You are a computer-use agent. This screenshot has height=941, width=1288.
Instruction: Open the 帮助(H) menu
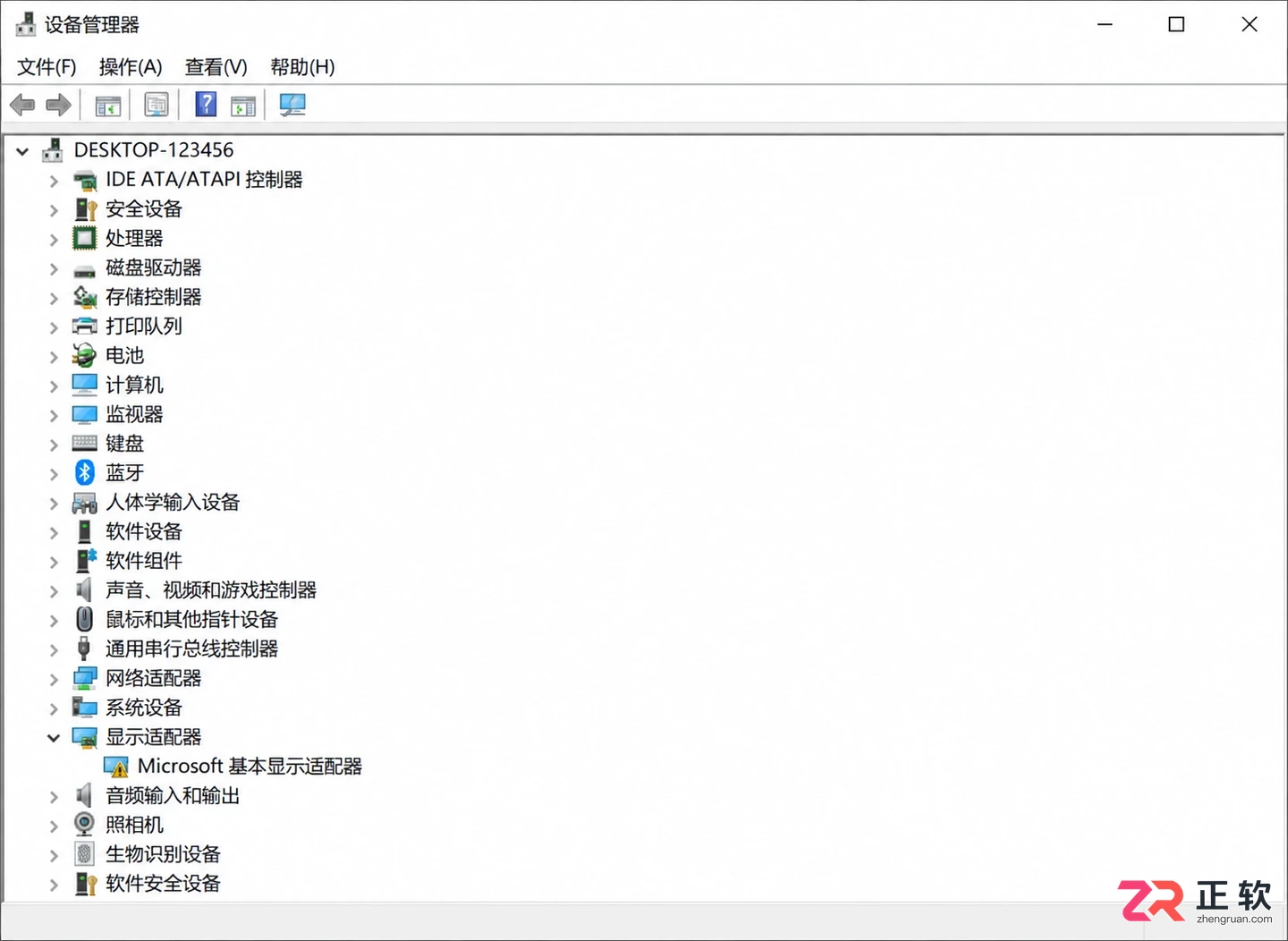(x=302, y=67)
